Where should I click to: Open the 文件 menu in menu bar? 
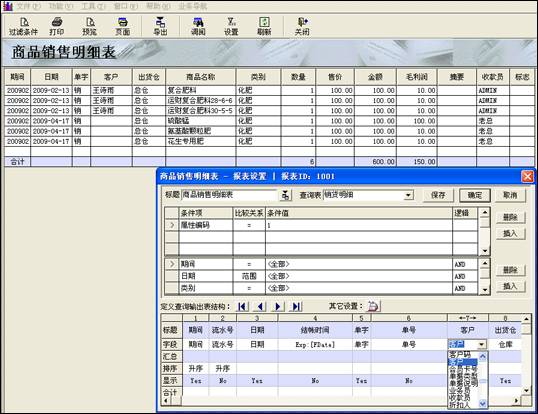(x=28, y=6)
